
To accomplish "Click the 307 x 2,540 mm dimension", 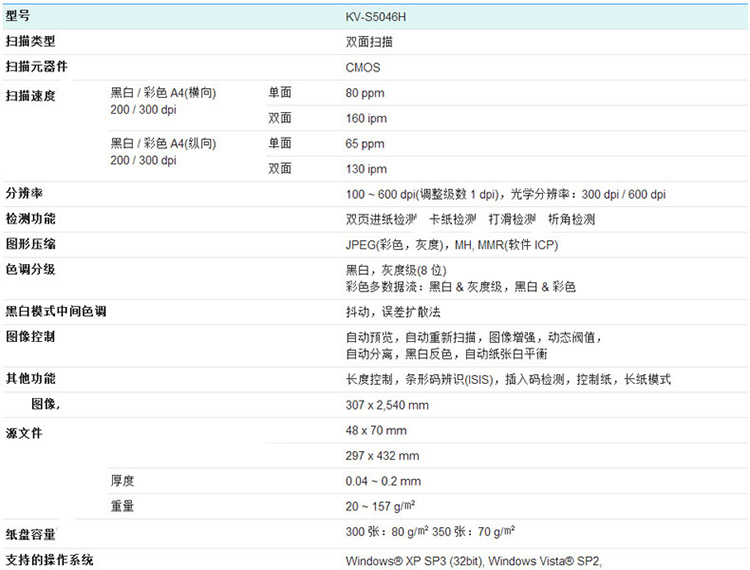I will click(x=387, y=405).
